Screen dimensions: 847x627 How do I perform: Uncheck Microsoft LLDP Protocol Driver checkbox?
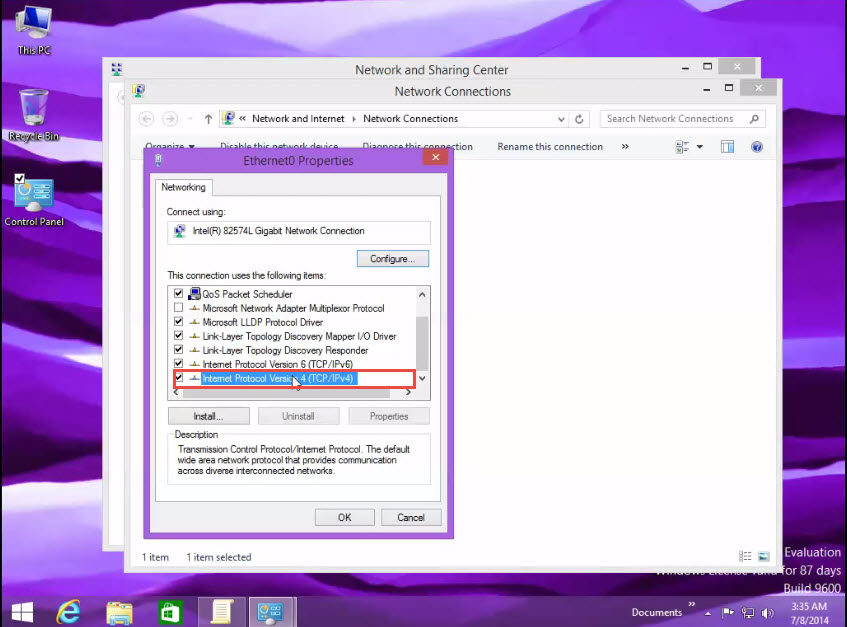pos(179,322)
